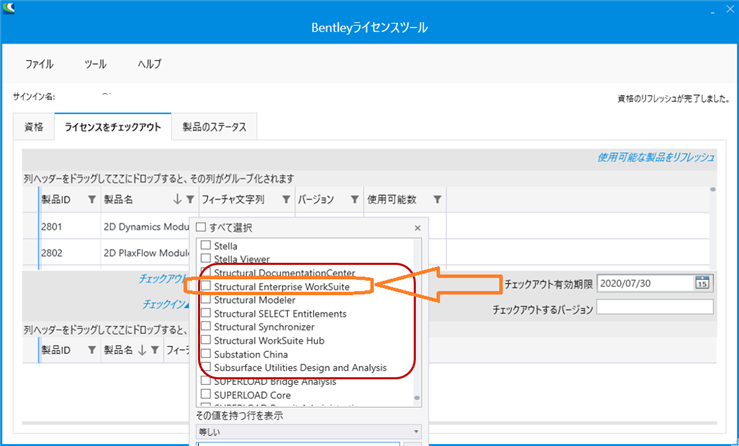Check the Stella checkbox
The width and height of the screenshot is (739, 446).
pos(205,245)
